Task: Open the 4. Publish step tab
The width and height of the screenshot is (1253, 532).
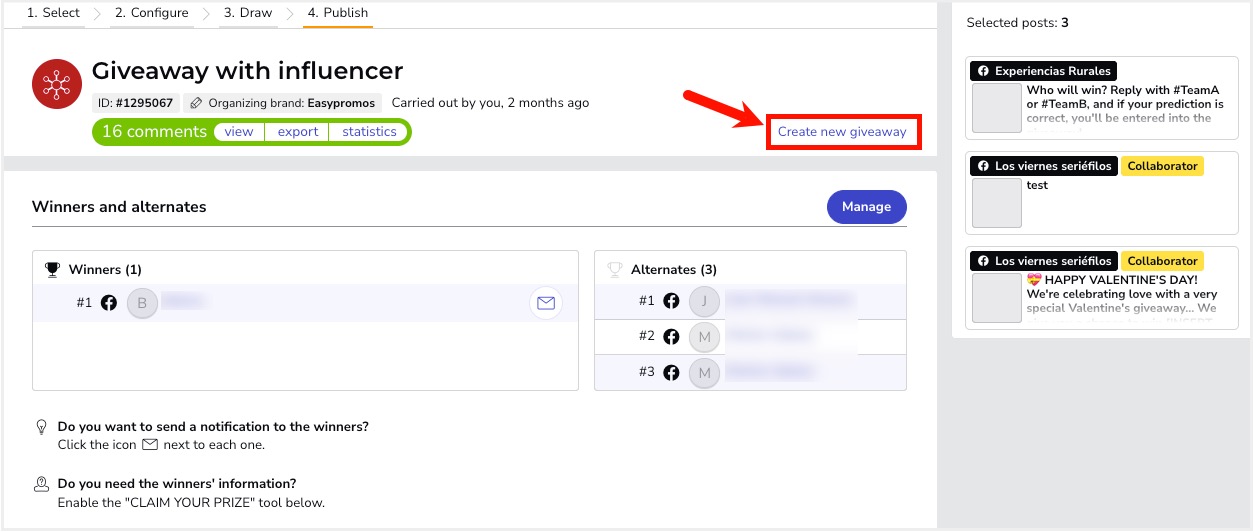Action: pyautogui.click(x=338, y=13)
